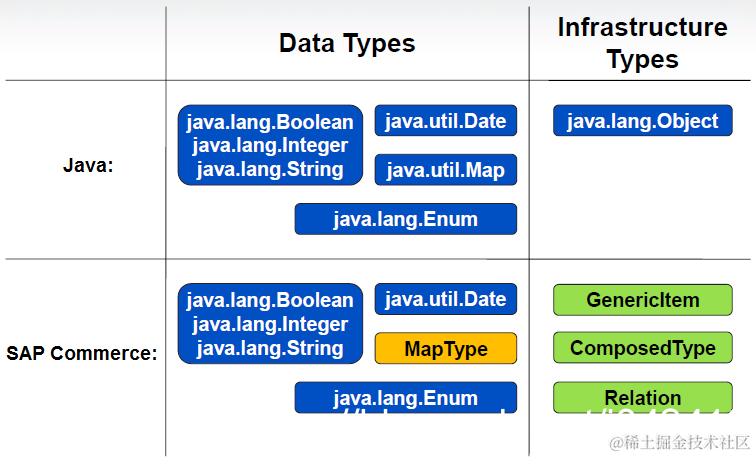Click the green GenericItem box
756x457 pixels.
tap(643, 300)
